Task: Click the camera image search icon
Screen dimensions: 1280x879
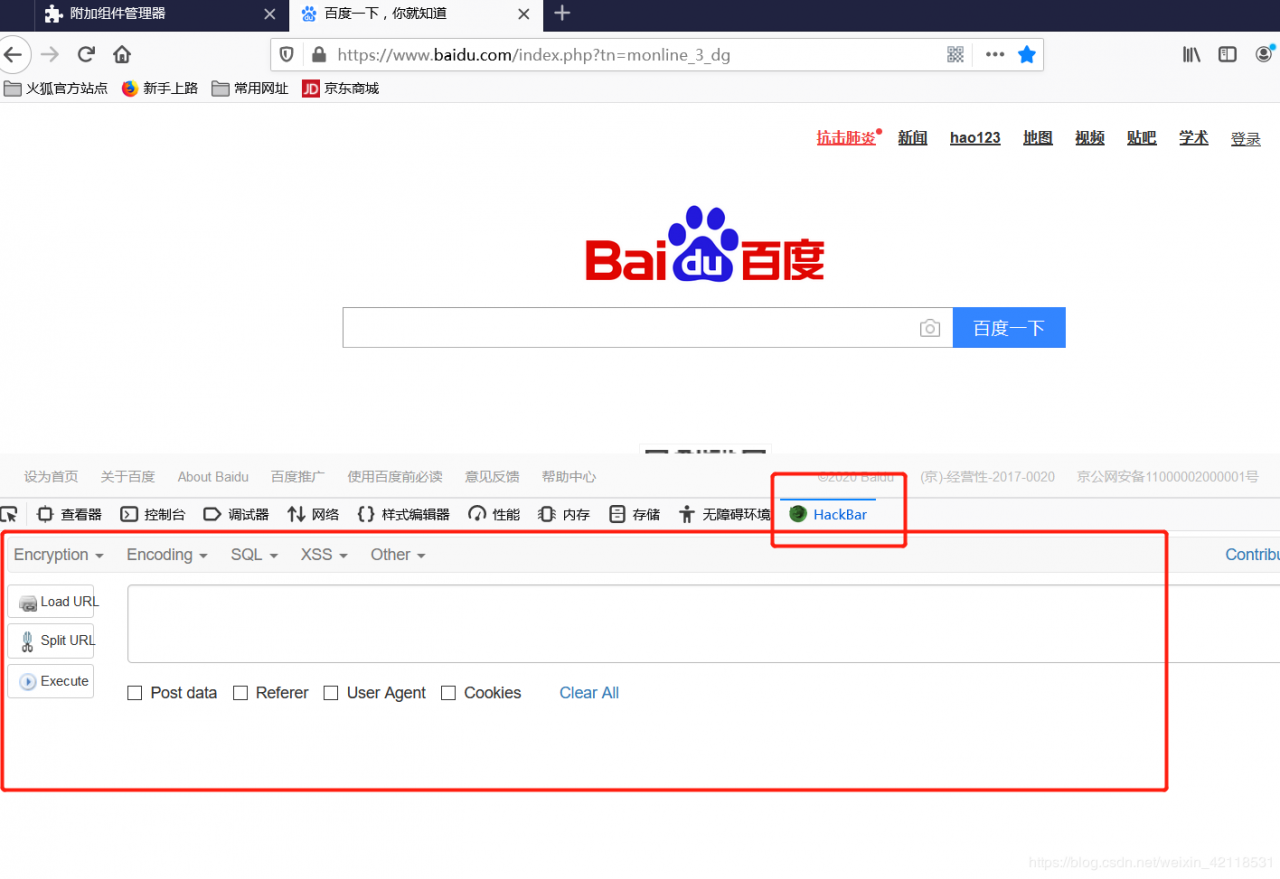Action: point(930,328)
